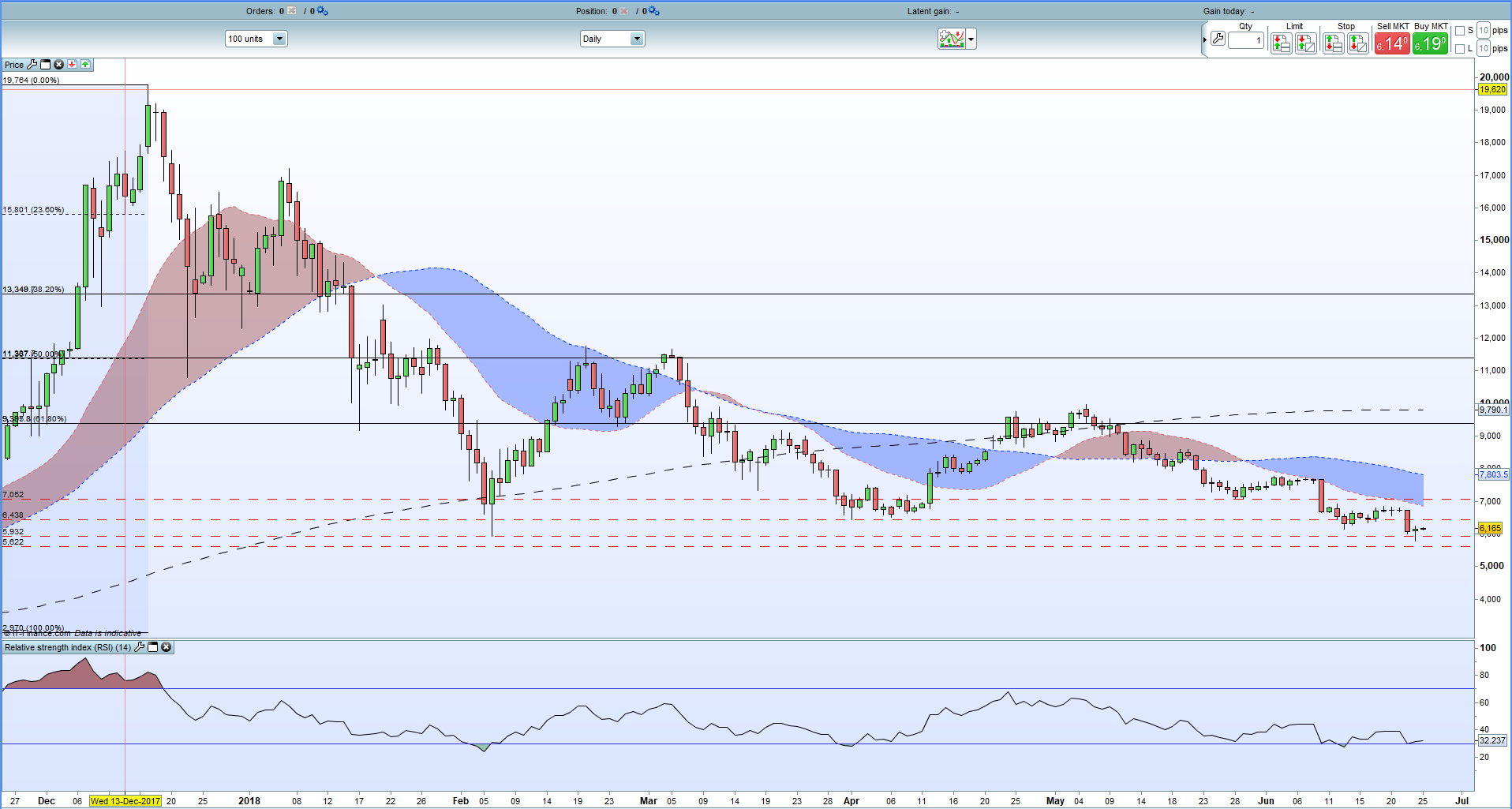Open Price panel wrench settings
Image resolution: width=1512 pixels, height=809 pixels.
pyautogui.click(x=32, y=65)
